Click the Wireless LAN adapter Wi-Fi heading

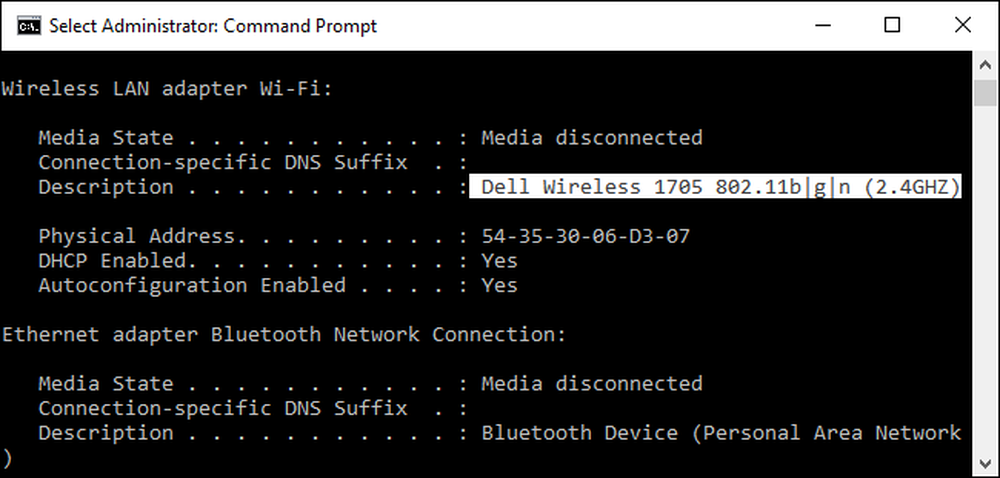point(167,89)
